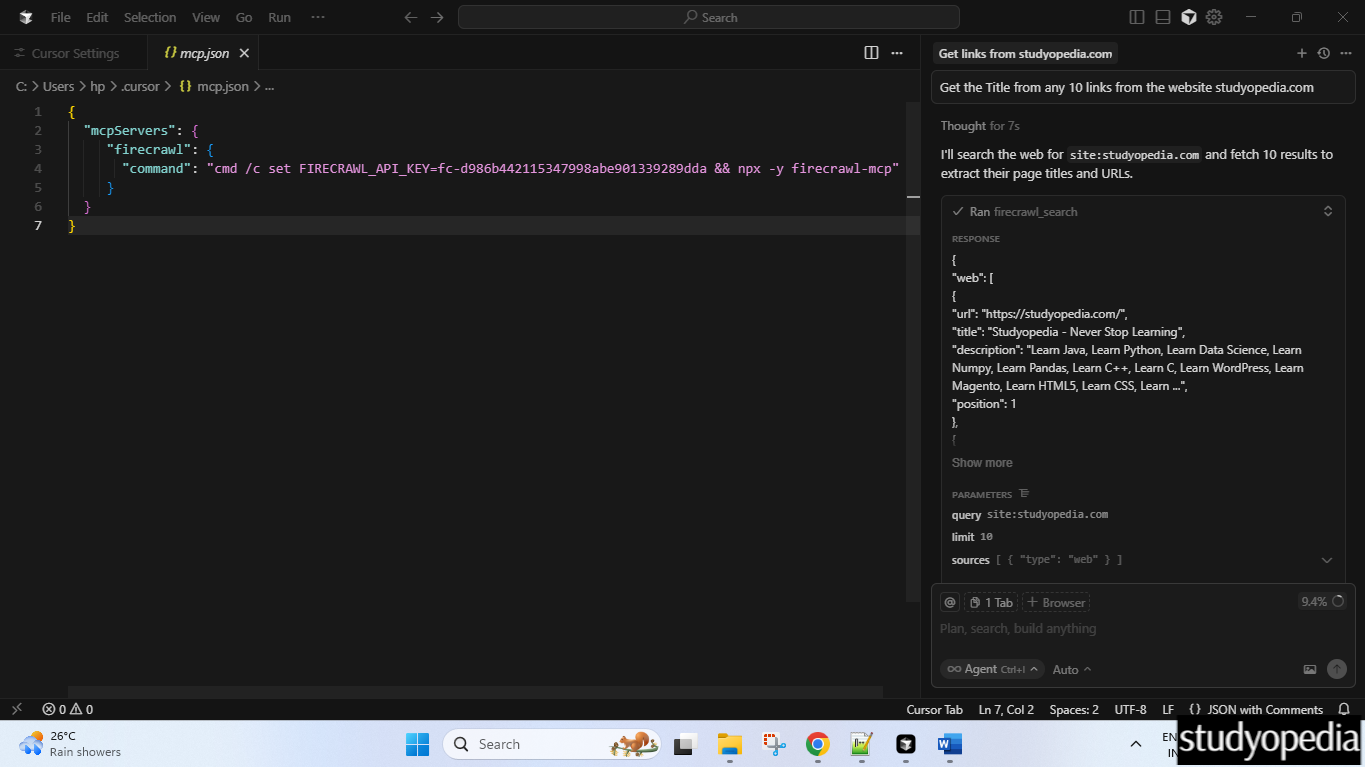
Task: Click the 9.4% context usage indicator
Action: [x=1322, y=601]
